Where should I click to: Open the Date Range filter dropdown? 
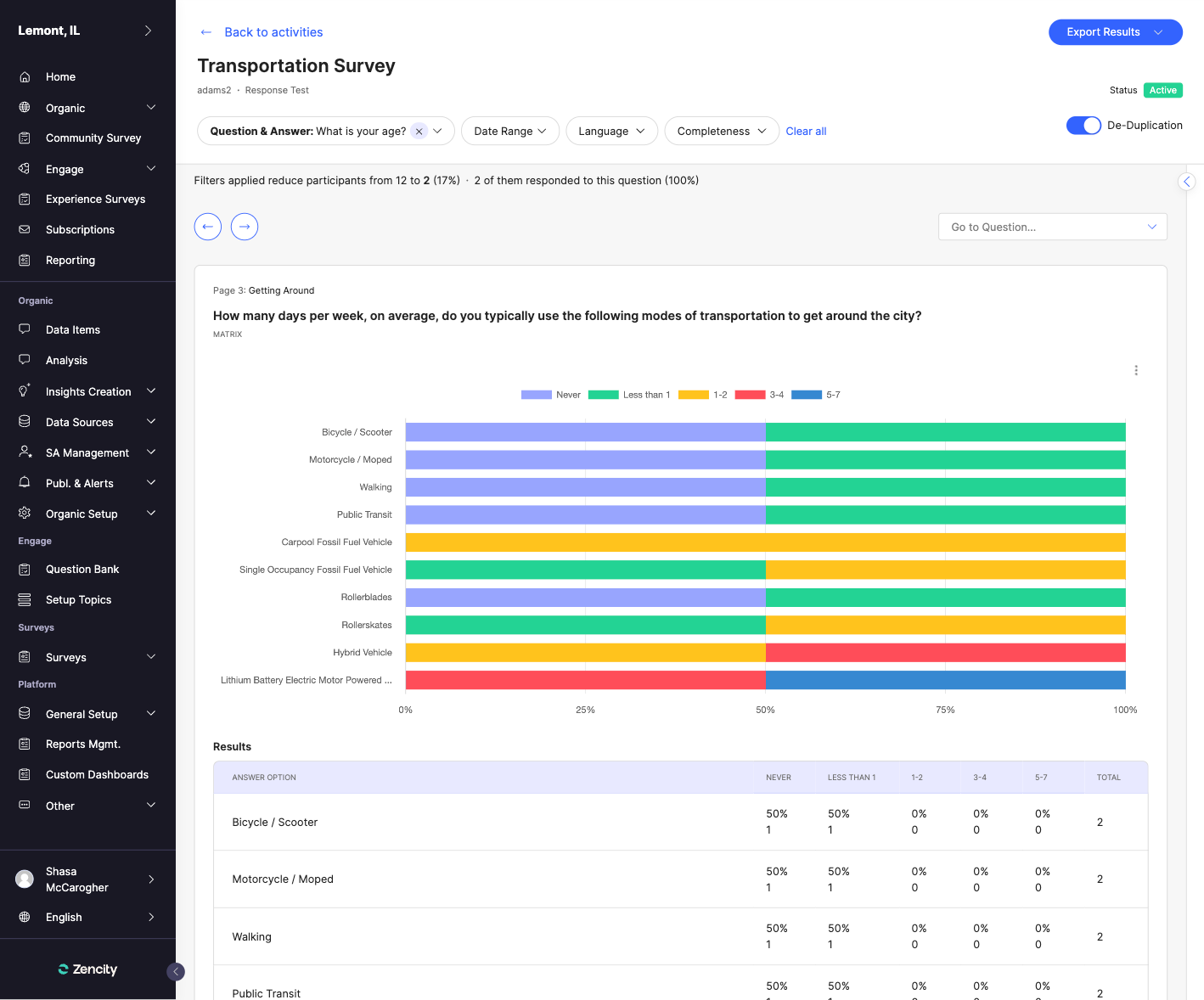click(x=509, y=132)
